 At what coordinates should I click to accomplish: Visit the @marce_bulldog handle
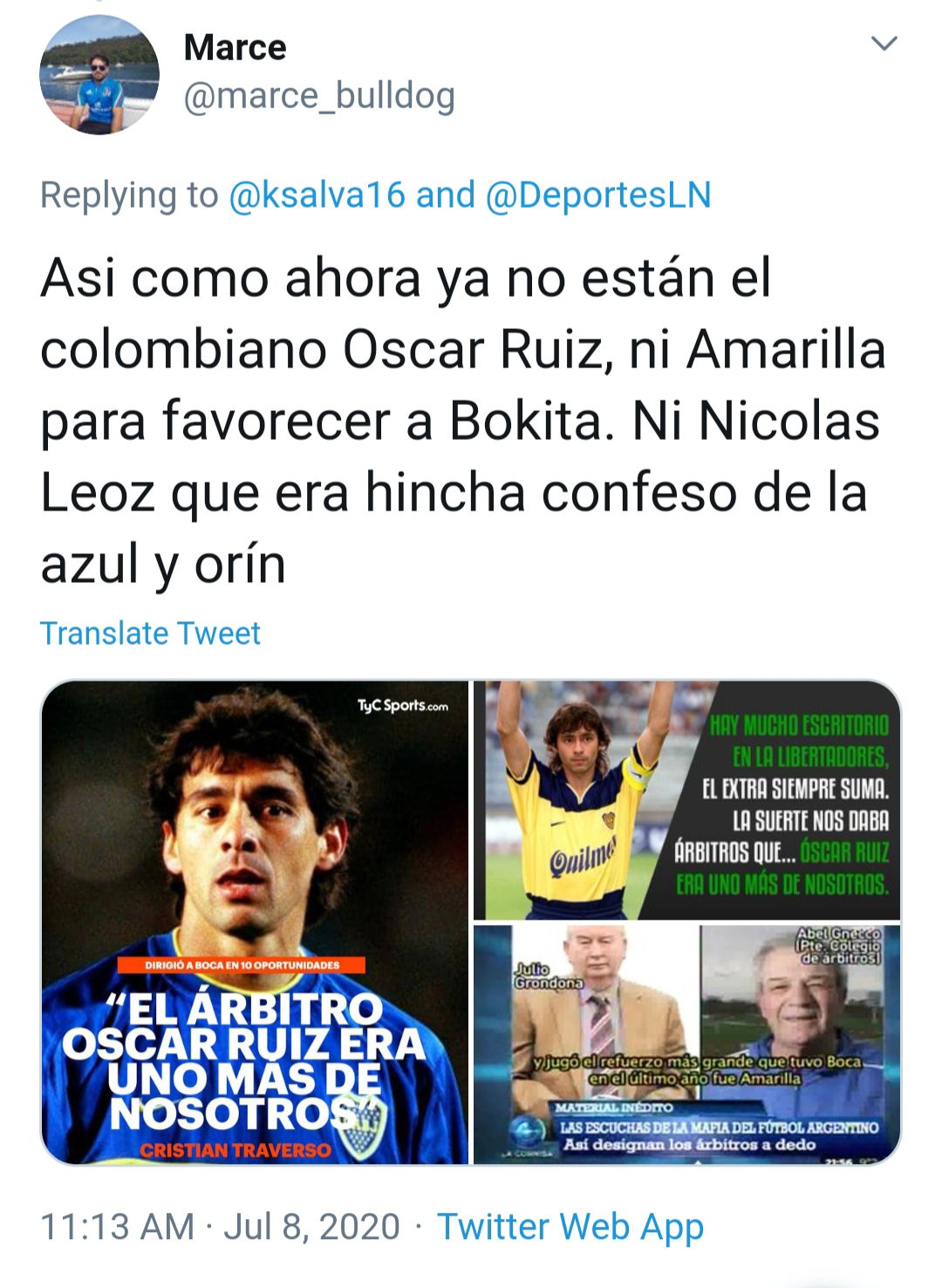click(x=319, y=96)
